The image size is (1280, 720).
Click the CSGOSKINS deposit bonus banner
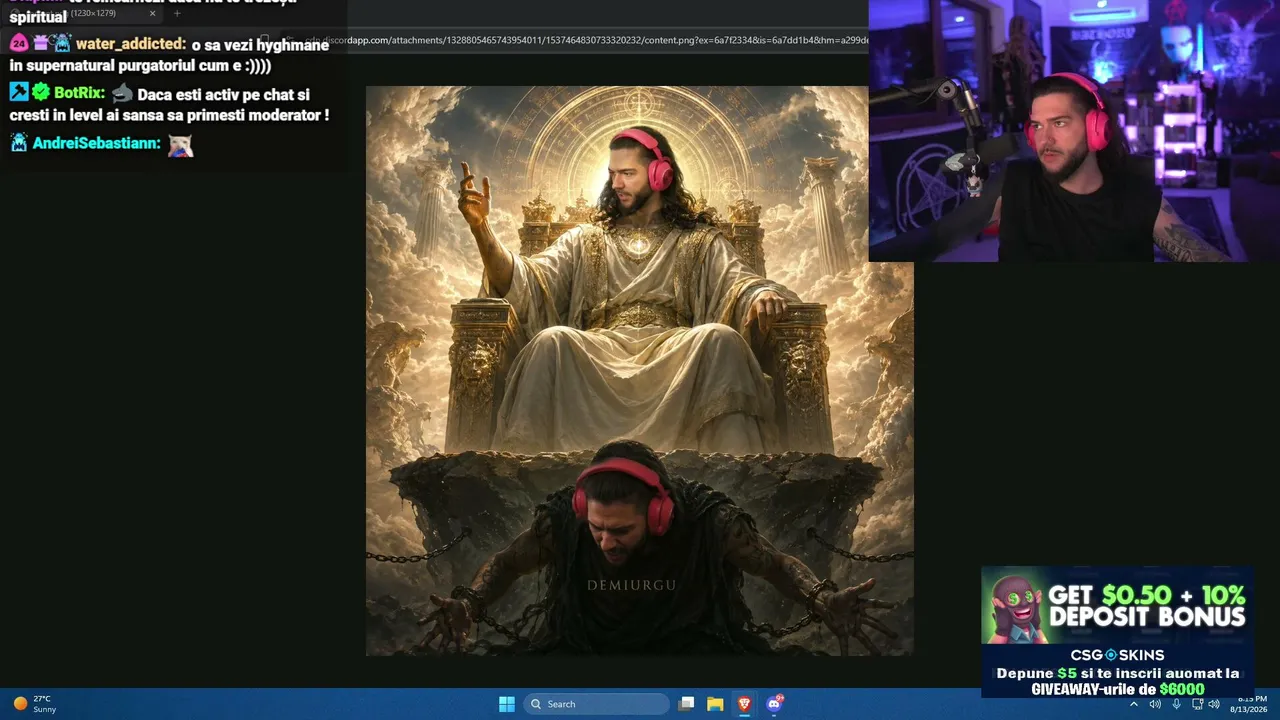[1117, 632]
